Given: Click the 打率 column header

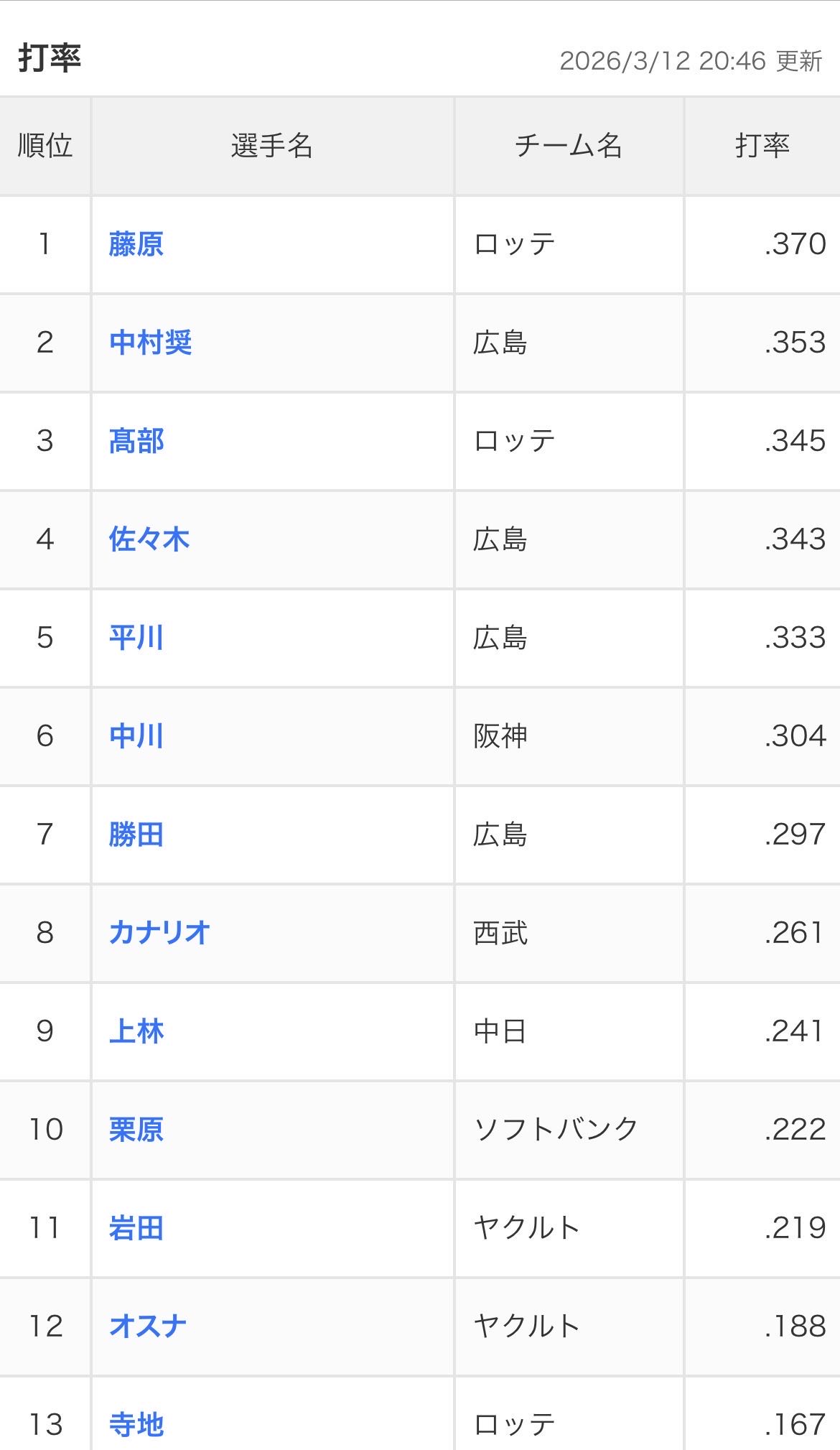Looking at the screenshot, I should click(762, 146).
